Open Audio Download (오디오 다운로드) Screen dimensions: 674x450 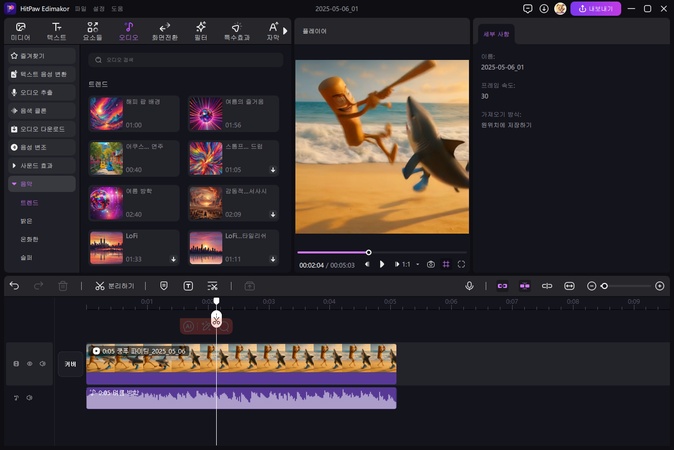pos(42,129)
